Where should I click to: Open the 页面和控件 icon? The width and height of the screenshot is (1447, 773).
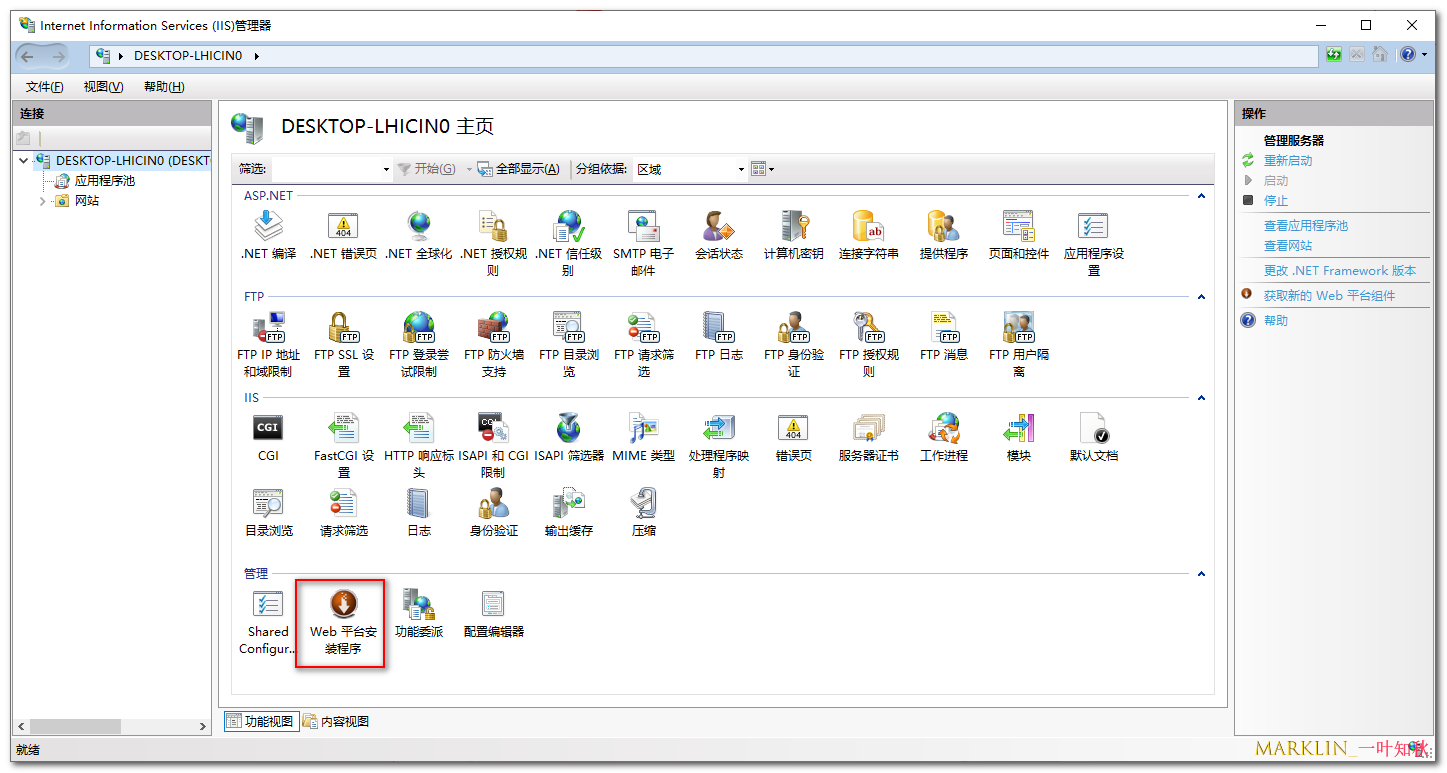[x=1018, y=226]
